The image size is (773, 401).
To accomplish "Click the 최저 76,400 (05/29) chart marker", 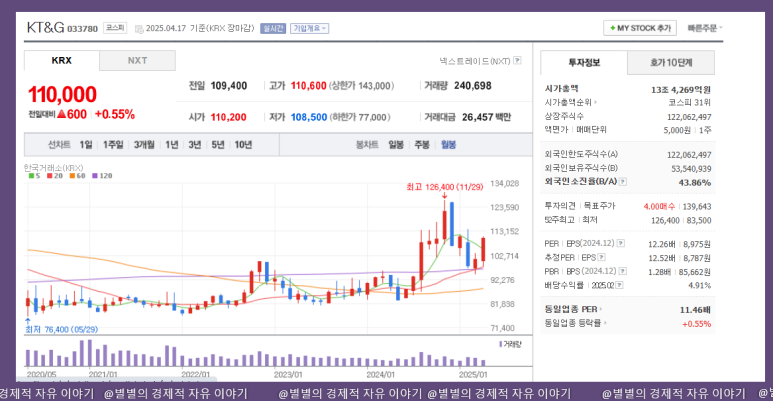I will tap(62, 329).
